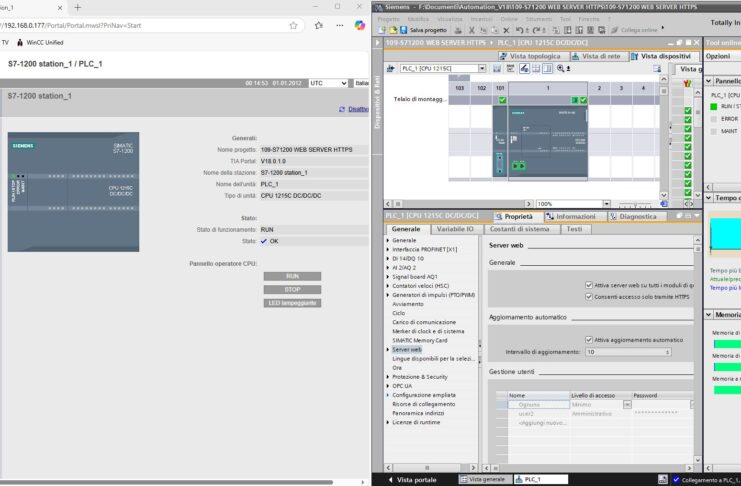Click the WinCC Unified bookmark

[40, 43]
